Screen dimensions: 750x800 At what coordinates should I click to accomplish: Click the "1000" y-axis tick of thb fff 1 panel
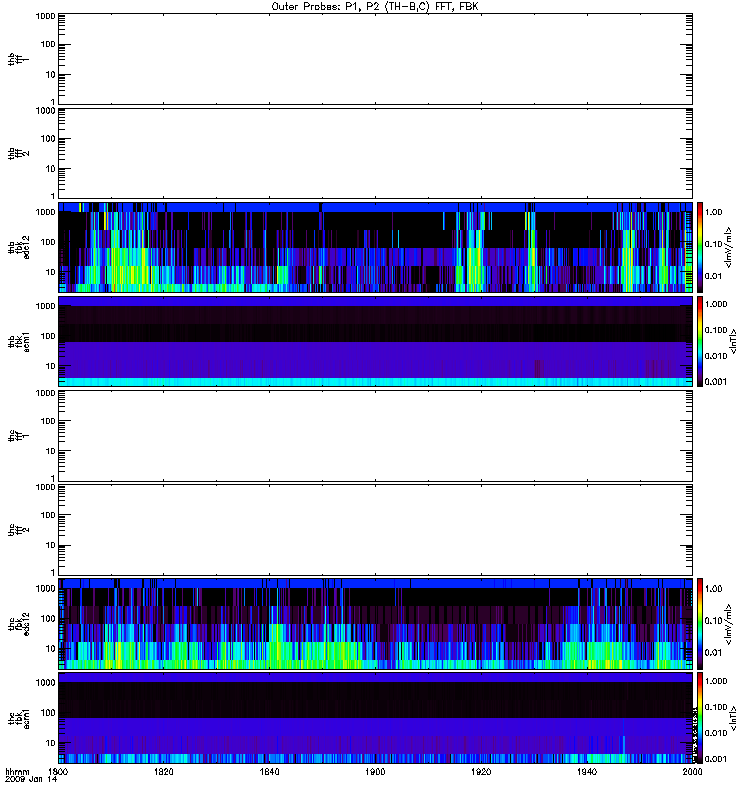45,16
